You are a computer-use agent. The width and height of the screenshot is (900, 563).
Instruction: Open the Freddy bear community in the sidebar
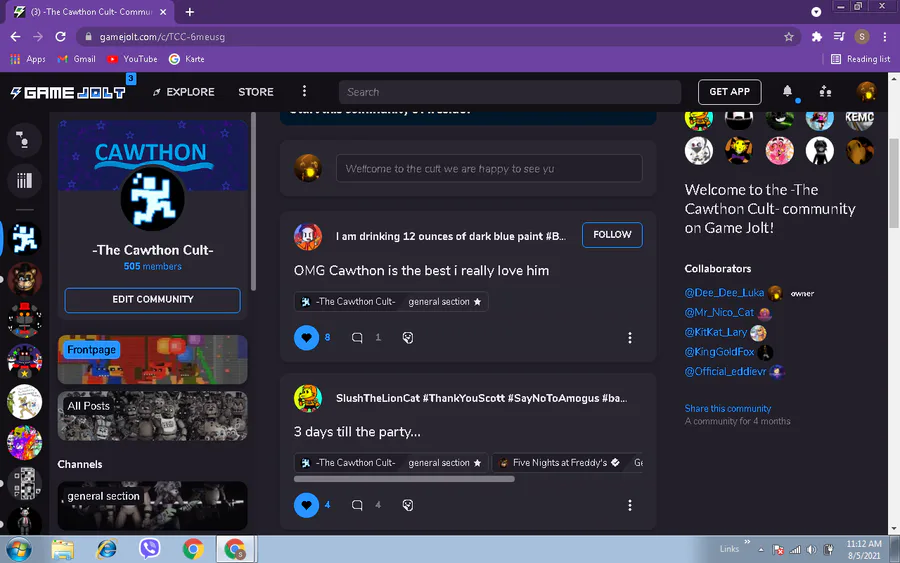coord(24,279)
